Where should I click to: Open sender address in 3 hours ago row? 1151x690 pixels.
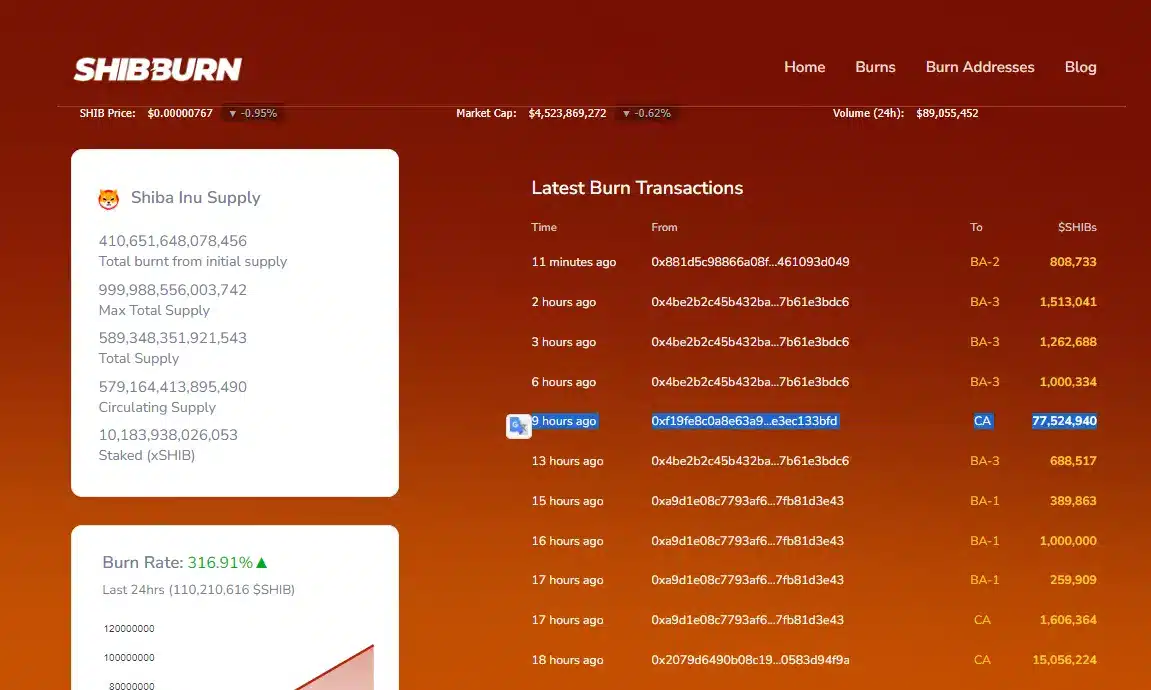[x=750, y=342]
